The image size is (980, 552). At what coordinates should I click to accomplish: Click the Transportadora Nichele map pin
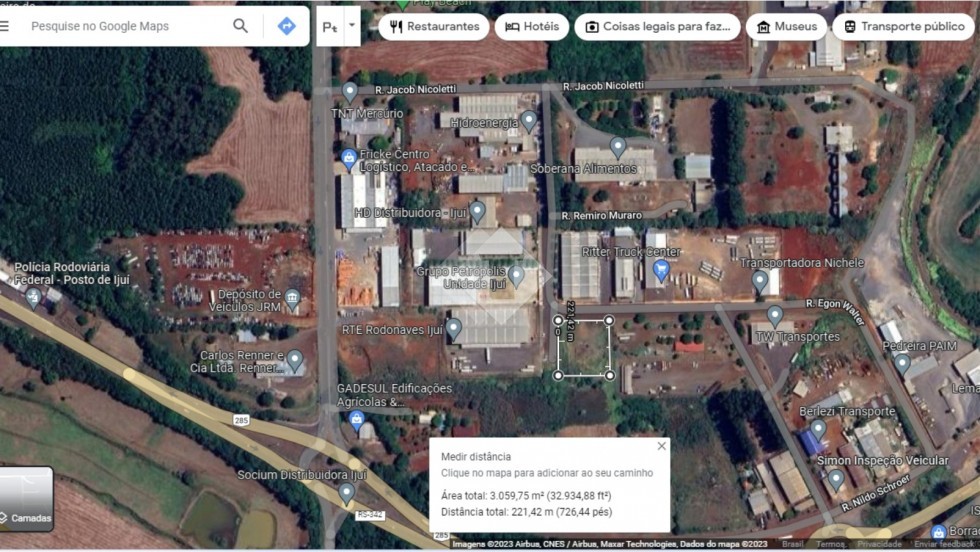pos(759,282)
